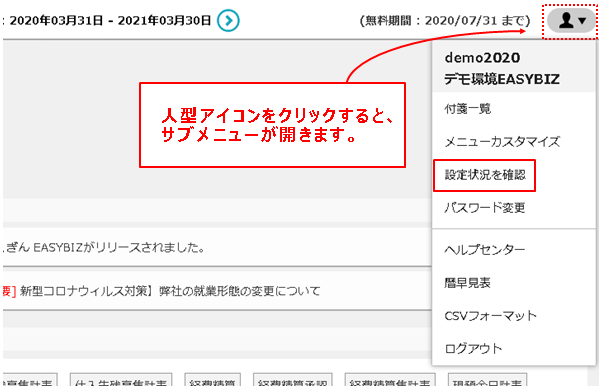Click the demo2020 account name header
The height and width of the screenshot is (387, 602).
pyautogui.click(x=482, y=58)
